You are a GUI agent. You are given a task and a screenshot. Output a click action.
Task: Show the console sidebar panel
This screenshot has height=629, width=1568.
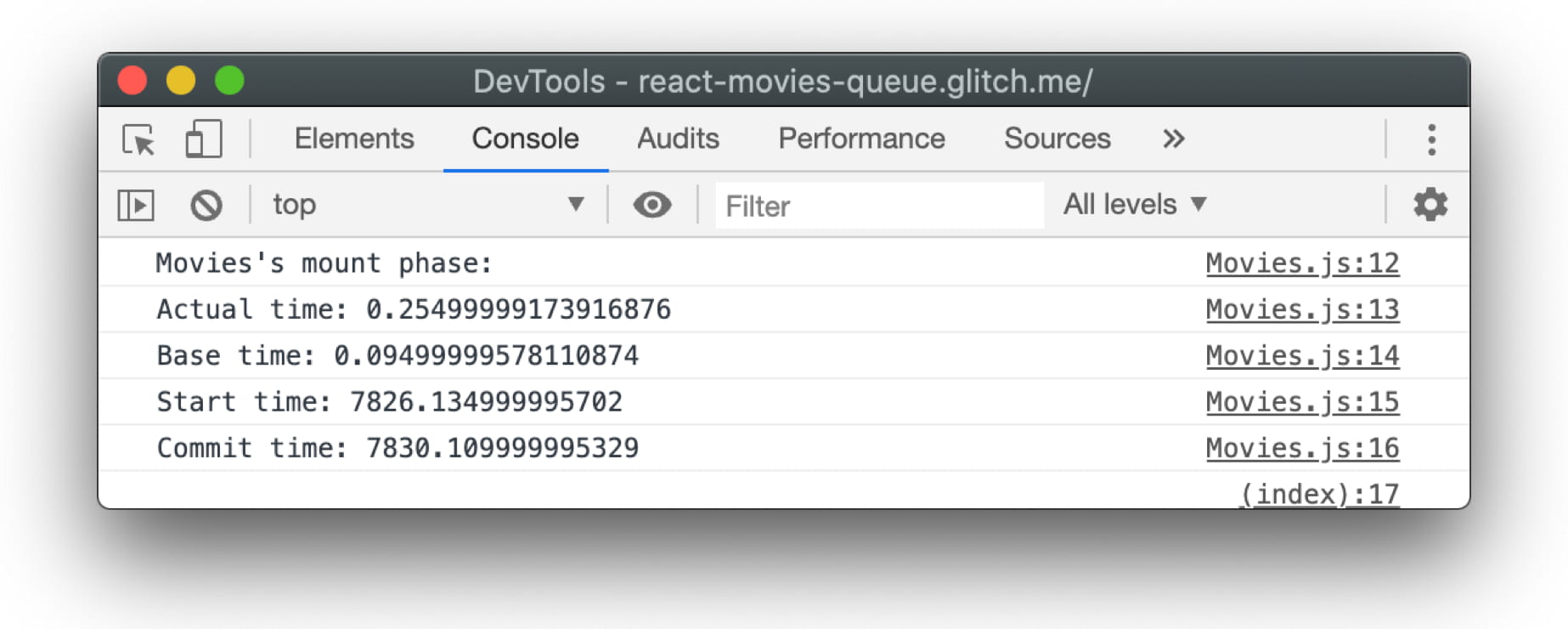136,205
